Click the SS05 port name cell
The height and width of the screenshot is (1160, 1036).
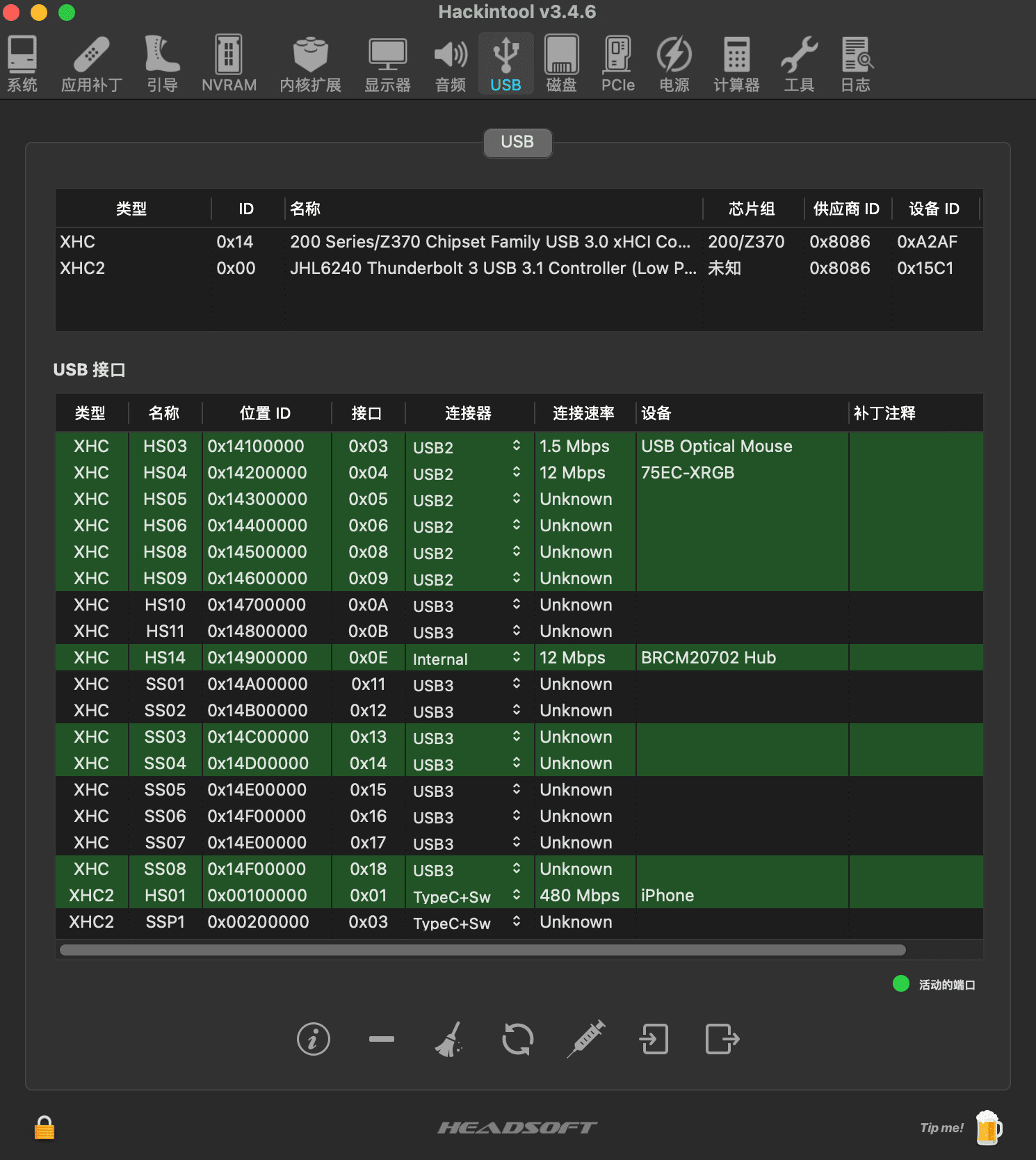(165, 790)
